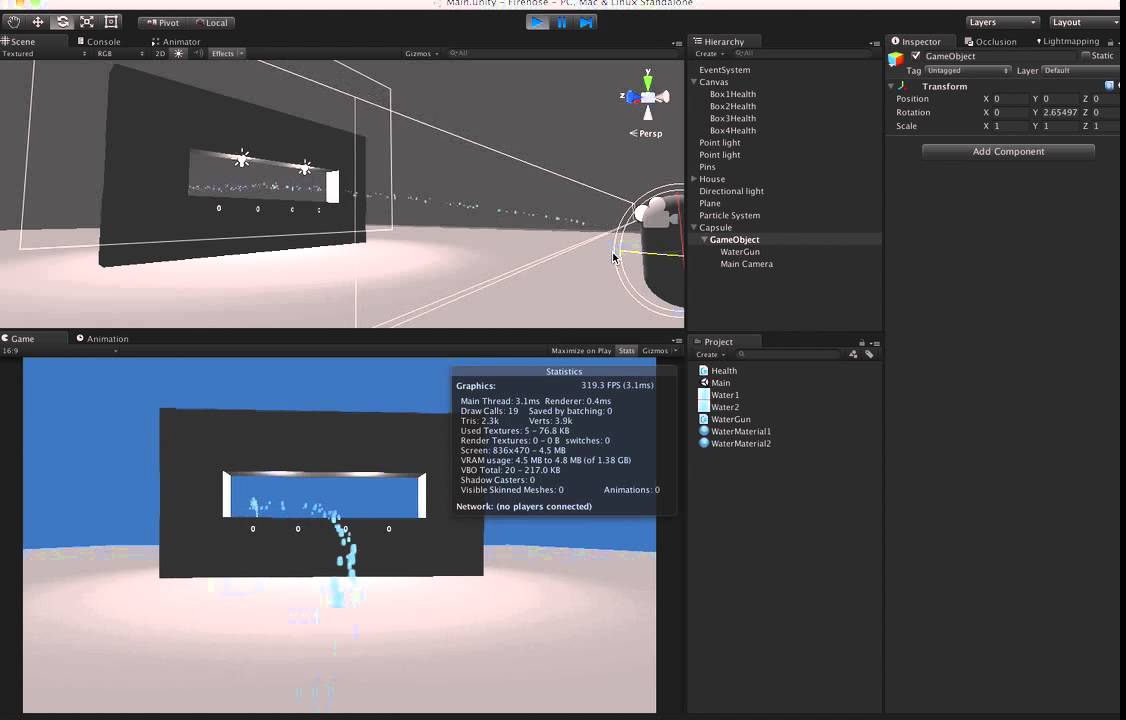Open the Layers dropdown

[1002, 22]
